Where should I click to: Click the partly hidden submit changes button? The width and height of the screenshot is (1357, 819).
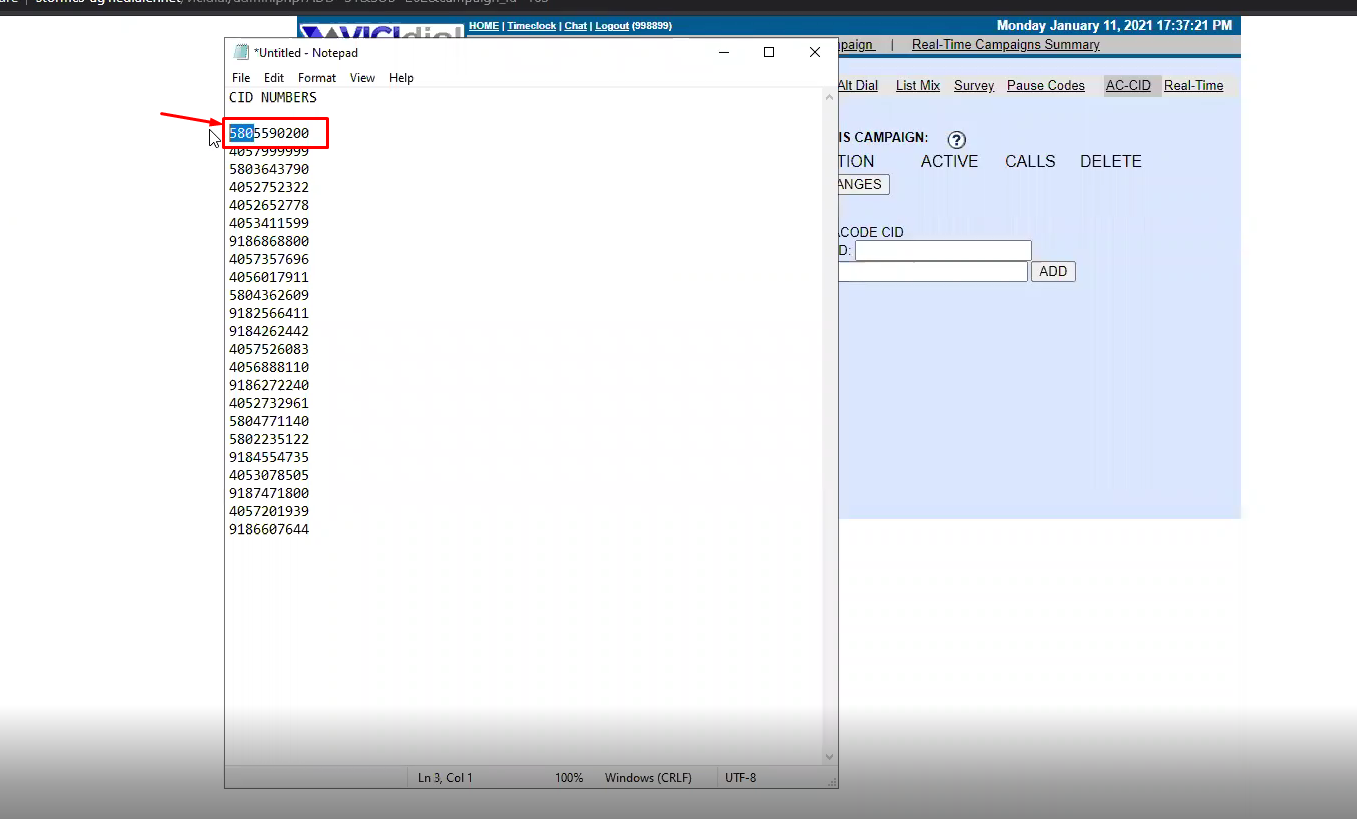[863, 185]
